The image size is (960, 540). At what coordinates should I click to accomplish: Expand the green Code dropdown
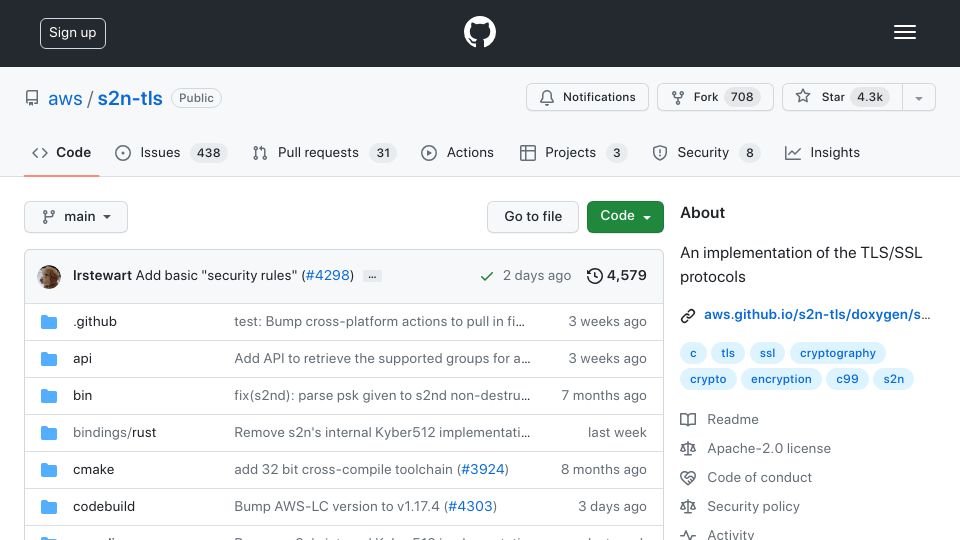click(x=625, y=217)
